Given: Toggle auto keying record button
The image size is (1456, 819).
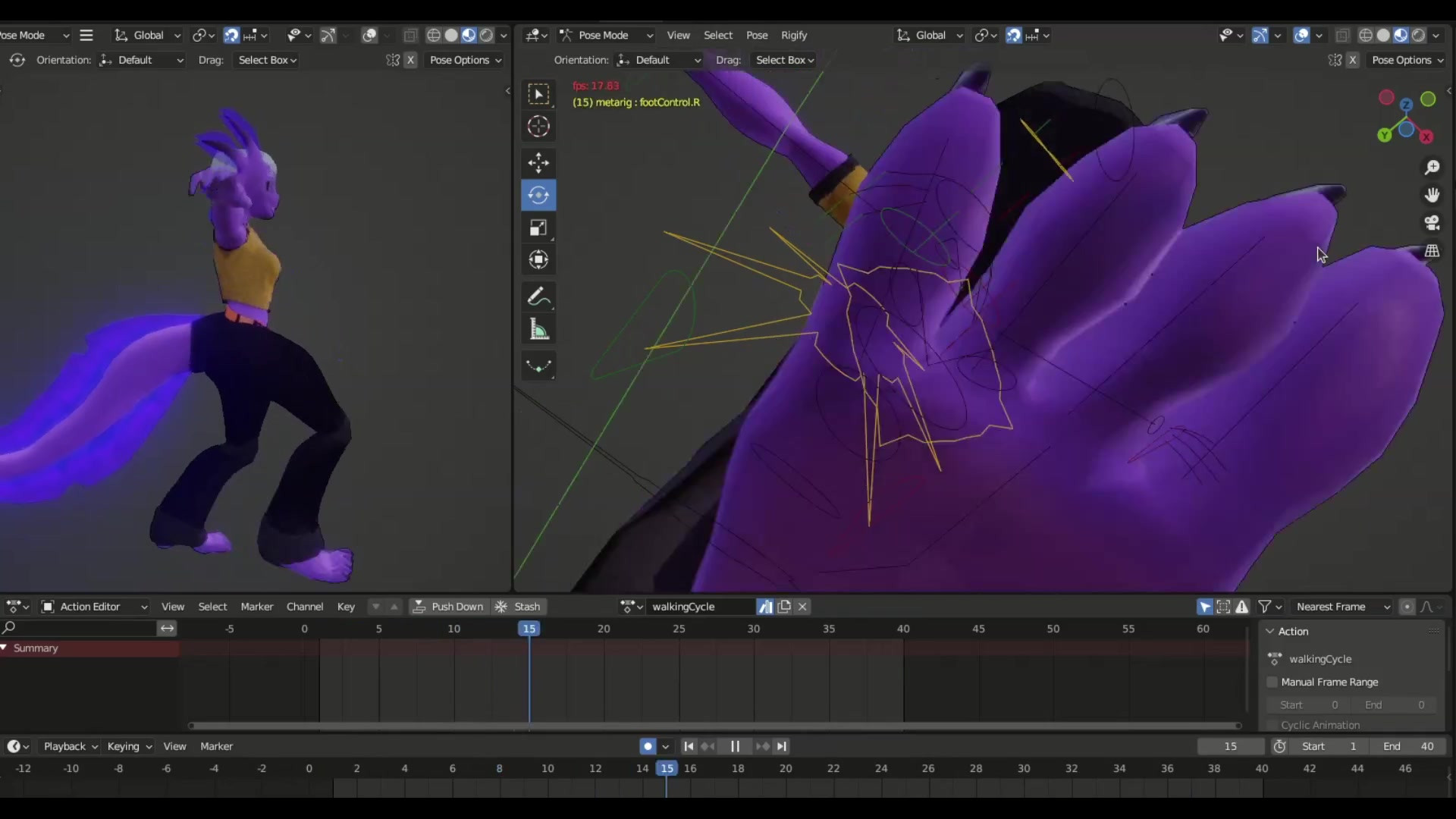Looking at the screenshot, I should pos(648,746).
